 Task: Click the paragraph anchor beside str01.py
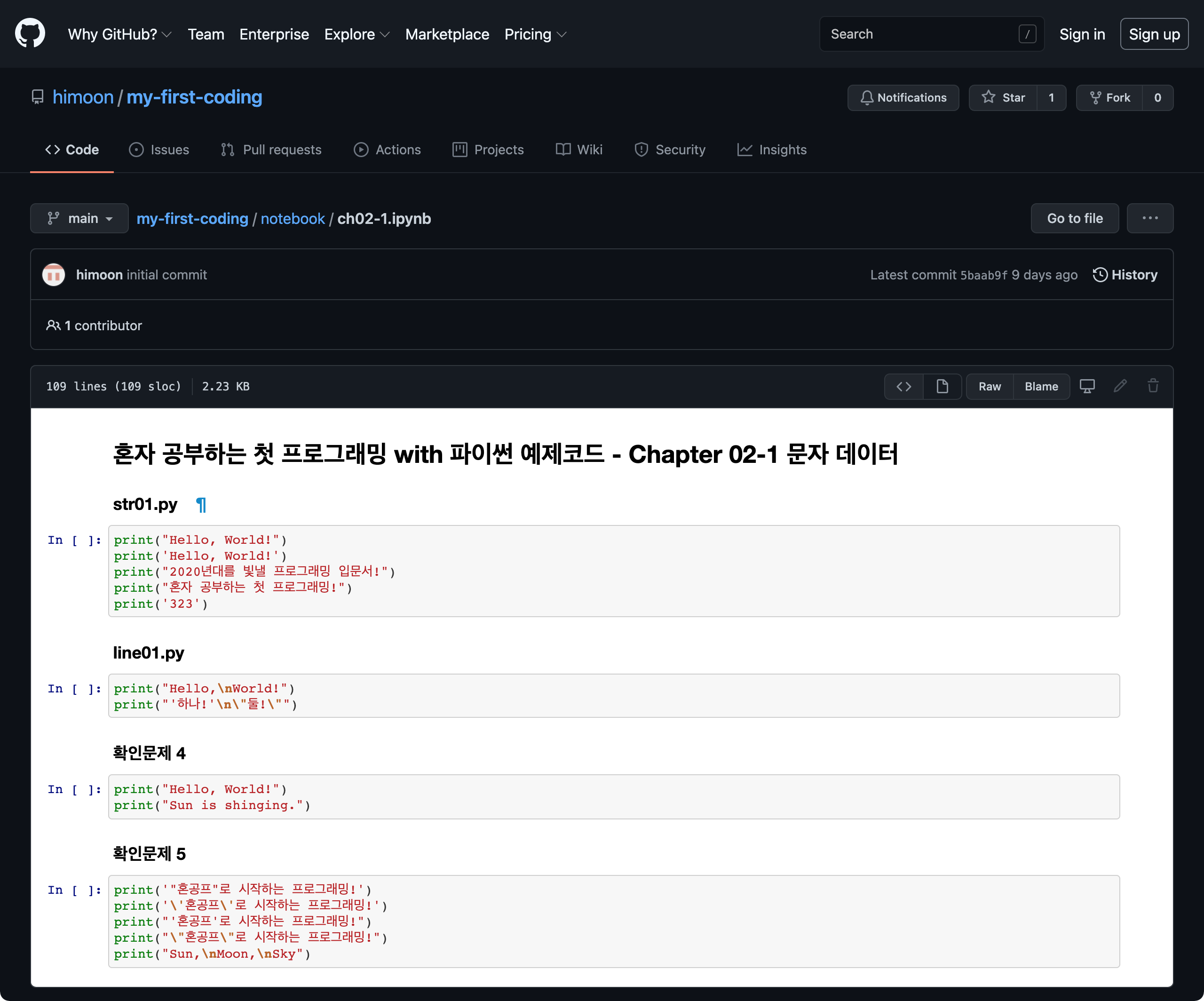coord(201,505)
